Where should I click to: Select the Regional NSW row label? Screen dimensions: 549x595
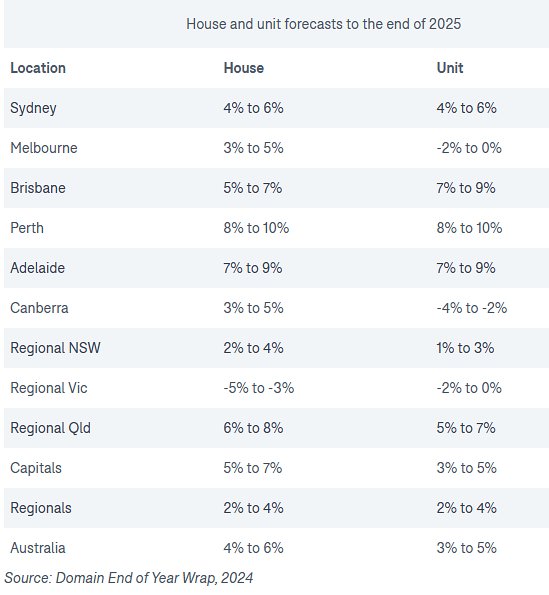(55, 348)
